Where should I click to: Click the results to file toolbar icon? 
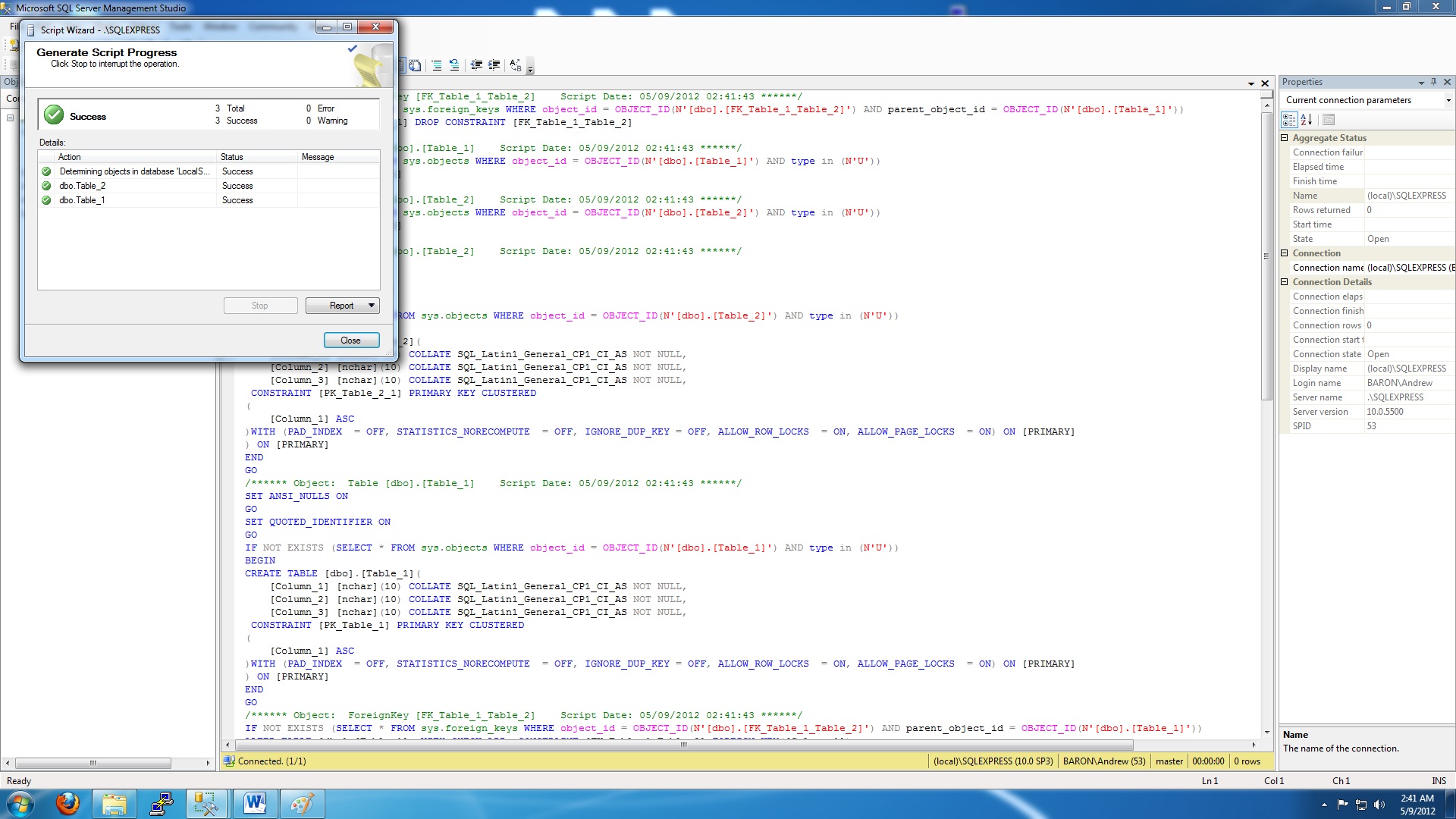415,65
